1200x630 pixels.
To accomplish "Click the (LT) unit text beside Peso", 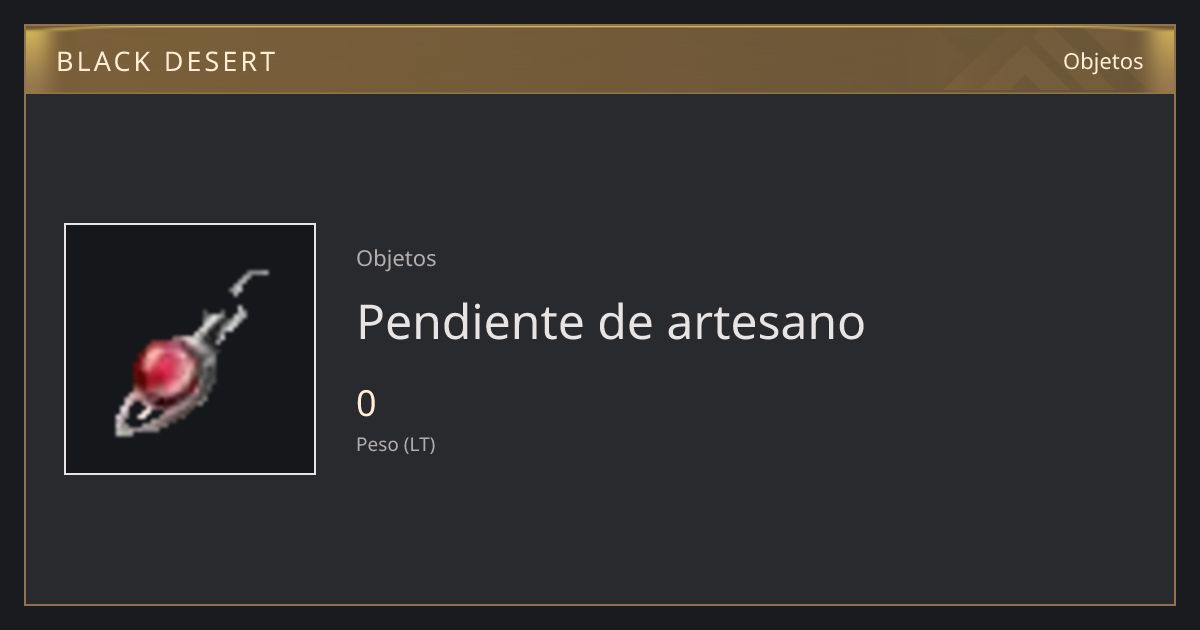I will pos(419,444).
